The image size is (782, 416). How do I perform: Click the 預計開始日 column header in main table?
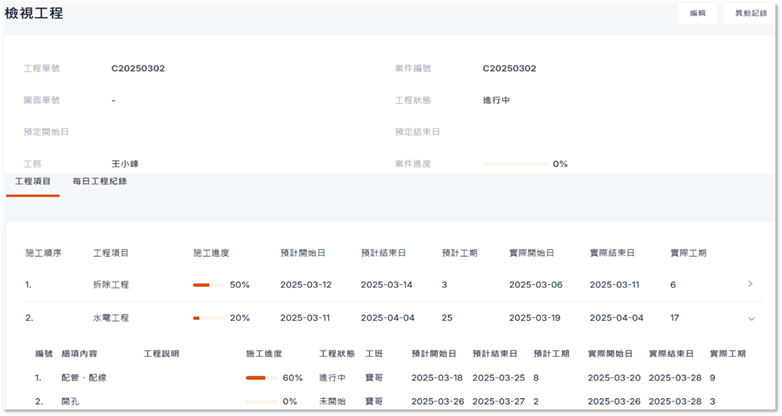(x=302, y=253)
